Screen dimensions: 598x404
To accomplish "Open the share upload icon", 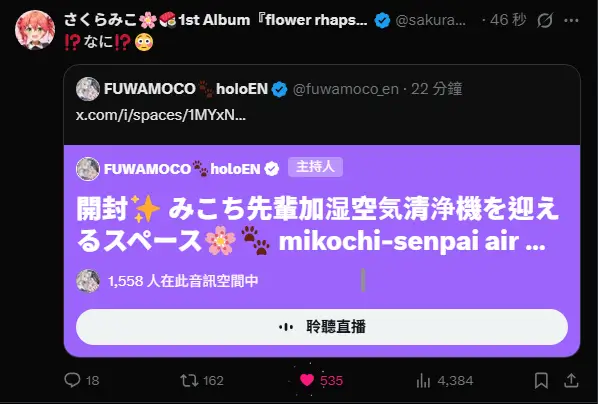I will (571, 380).
